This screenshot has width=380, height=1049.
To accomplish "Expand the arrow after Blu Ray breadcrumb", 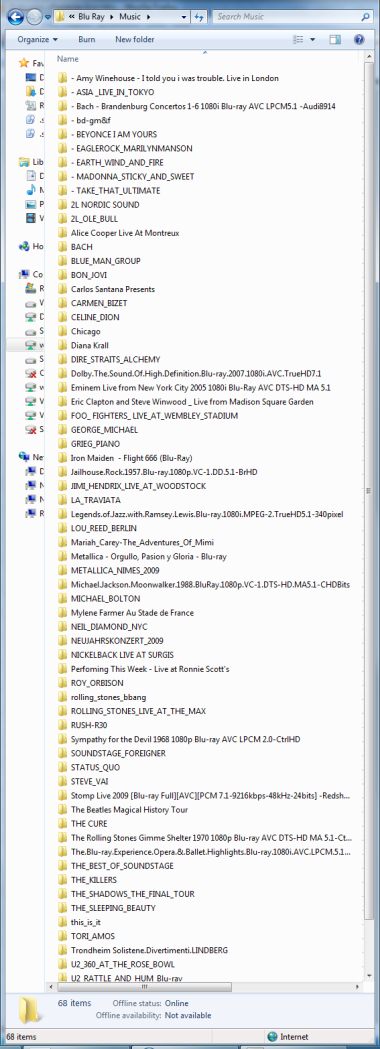I will (113, 16).
